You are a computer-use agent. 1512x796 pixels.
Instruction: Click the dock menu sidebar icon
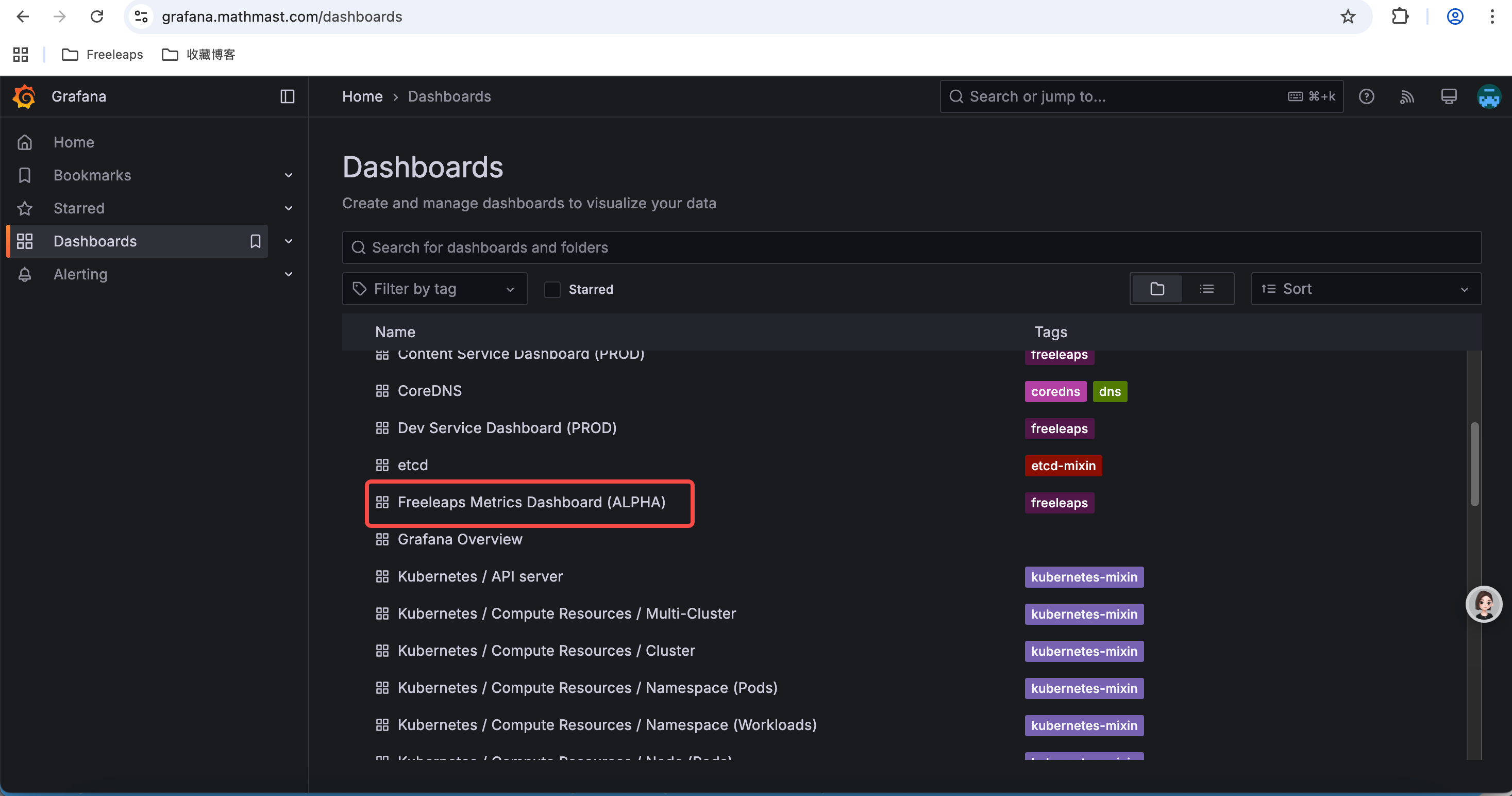point(287,96)
